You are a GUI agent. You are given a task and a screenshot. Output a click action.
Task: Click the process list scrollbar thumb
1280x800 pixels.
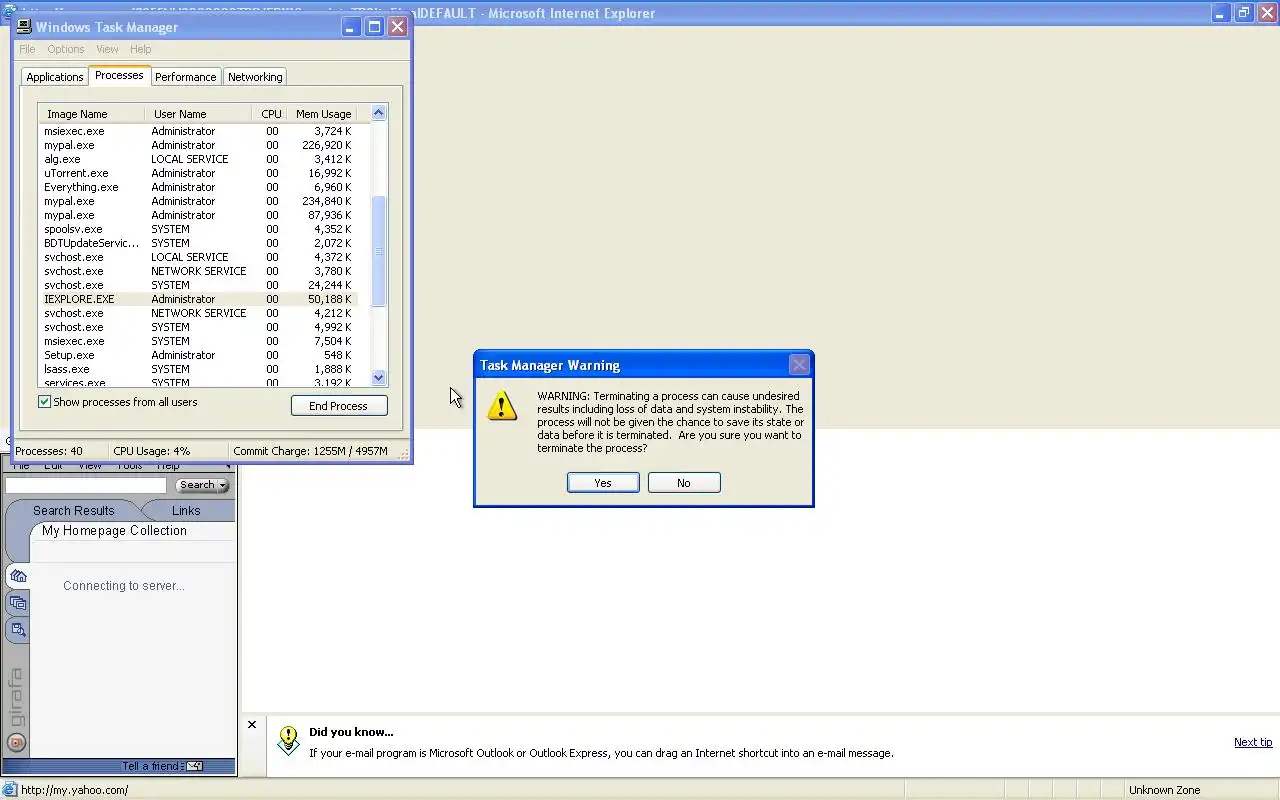tap(378, 251)
